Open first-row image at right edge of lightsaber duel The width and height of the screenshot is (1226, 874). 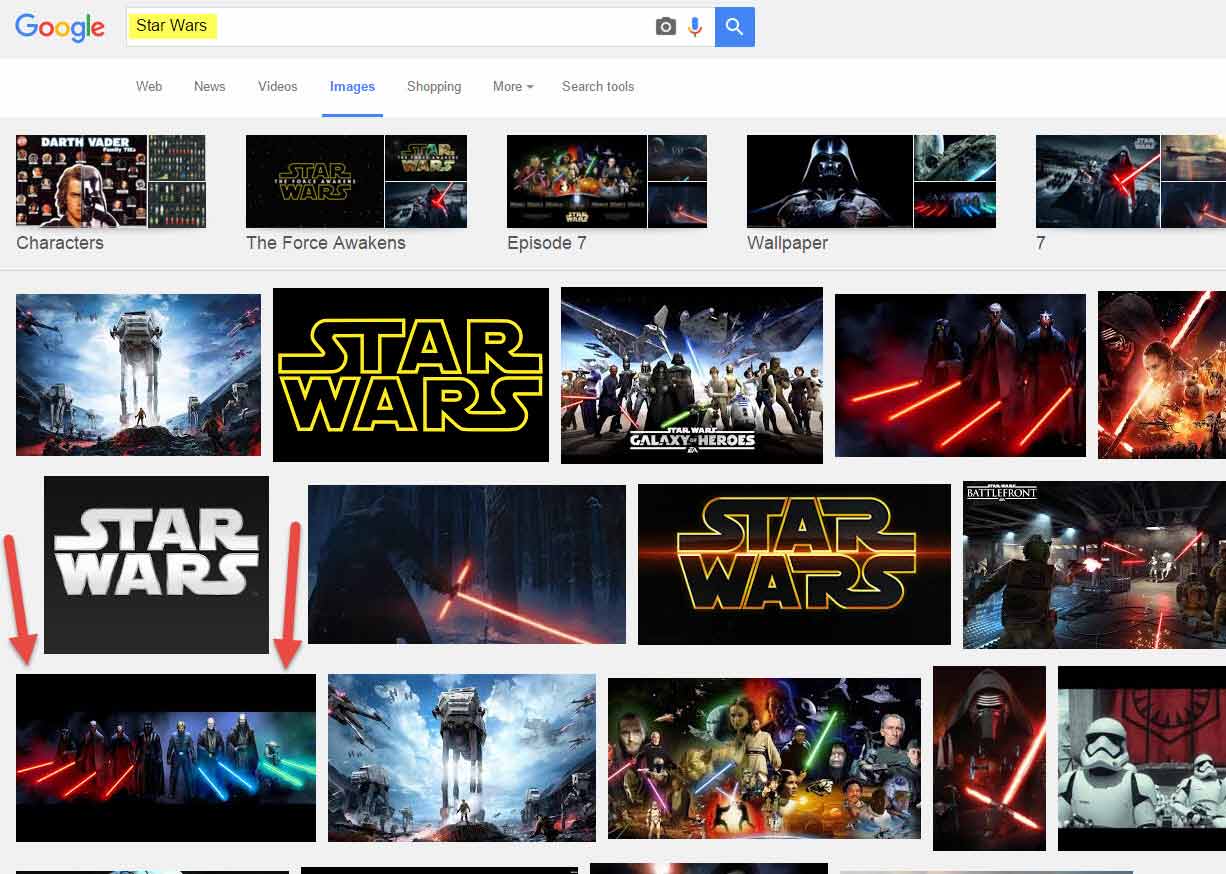click(x=1162, y=375)
